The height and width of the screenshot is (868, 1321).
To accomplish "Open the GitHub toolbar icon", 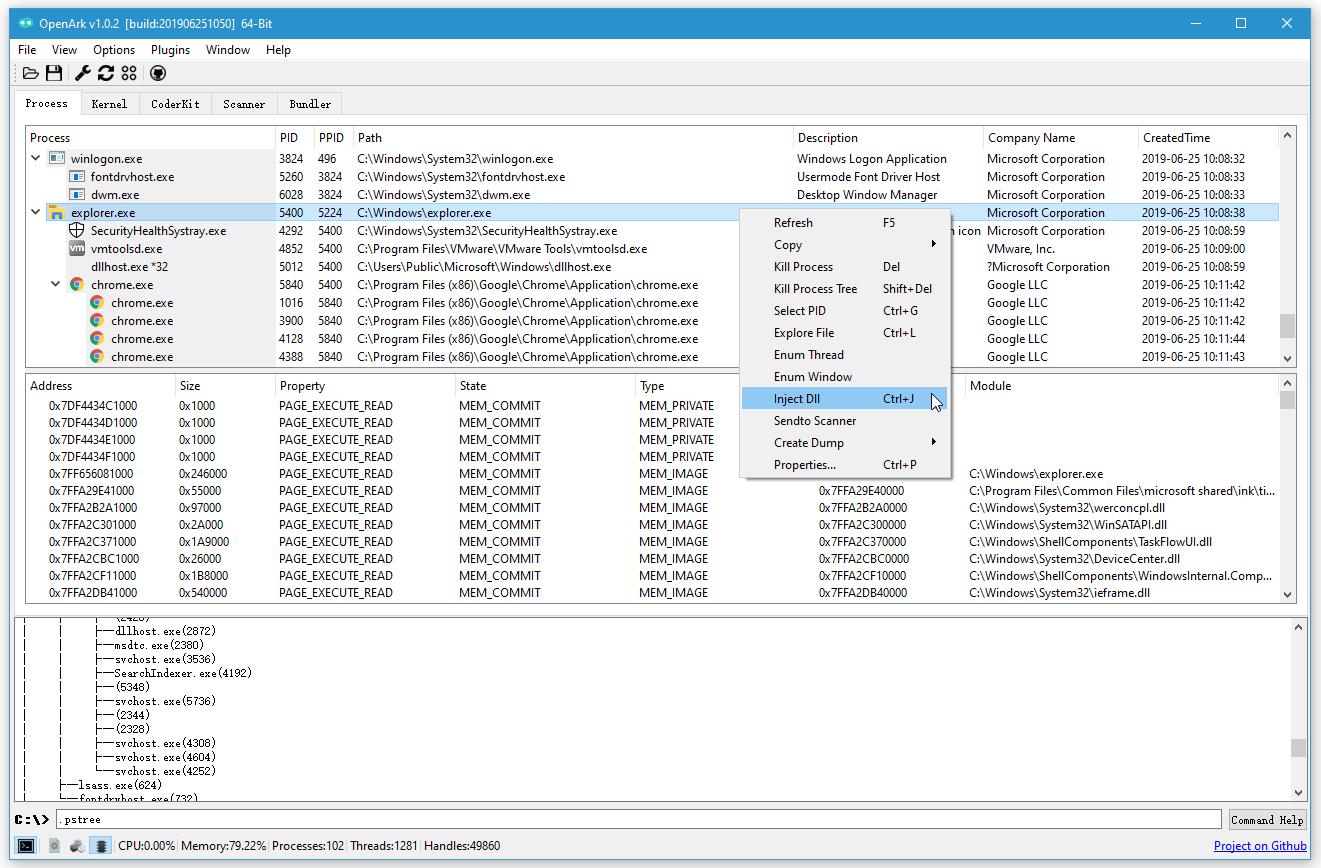I will click(158, 73).
